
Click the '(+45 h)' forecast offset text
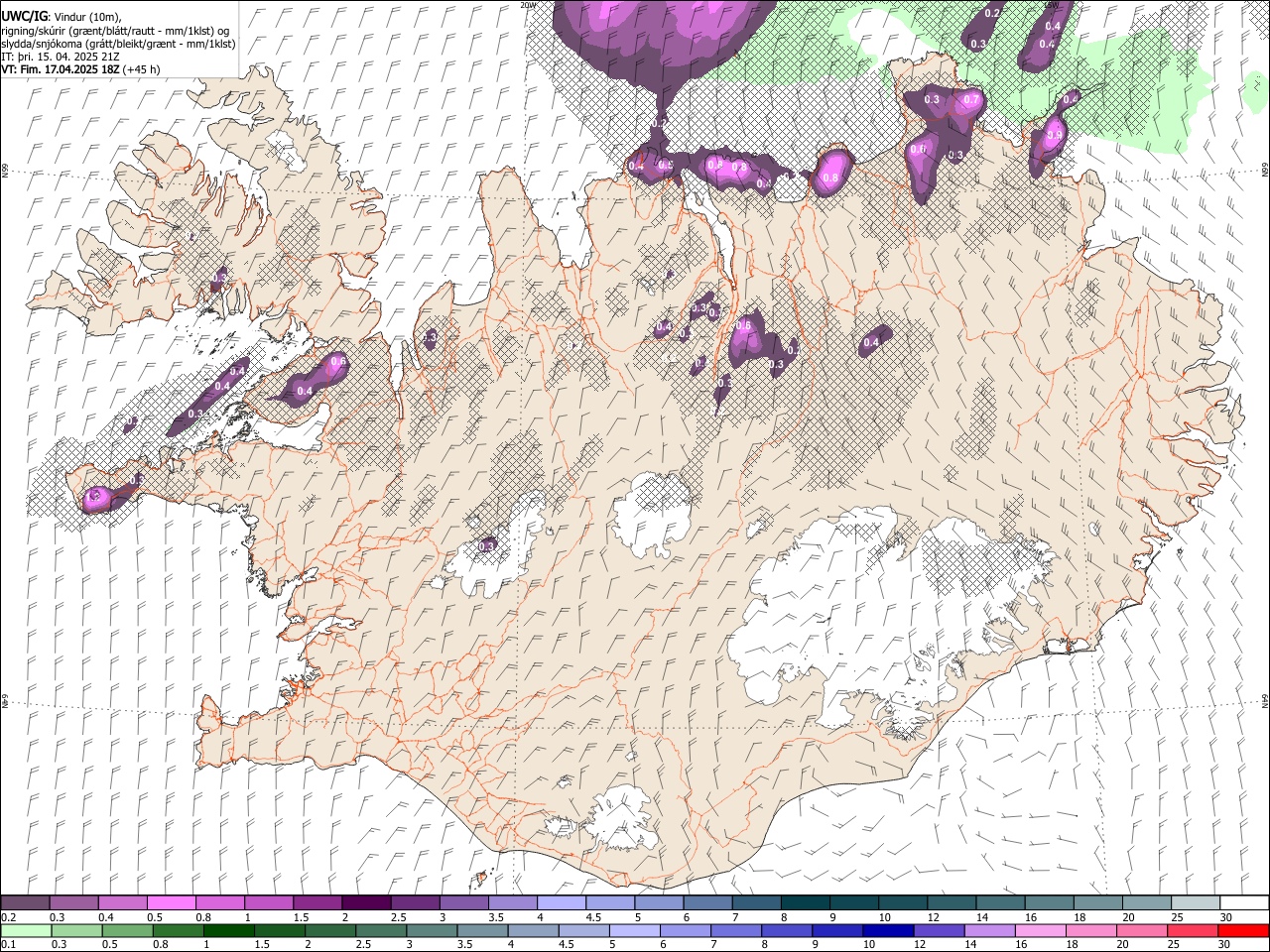coord(142,69)
